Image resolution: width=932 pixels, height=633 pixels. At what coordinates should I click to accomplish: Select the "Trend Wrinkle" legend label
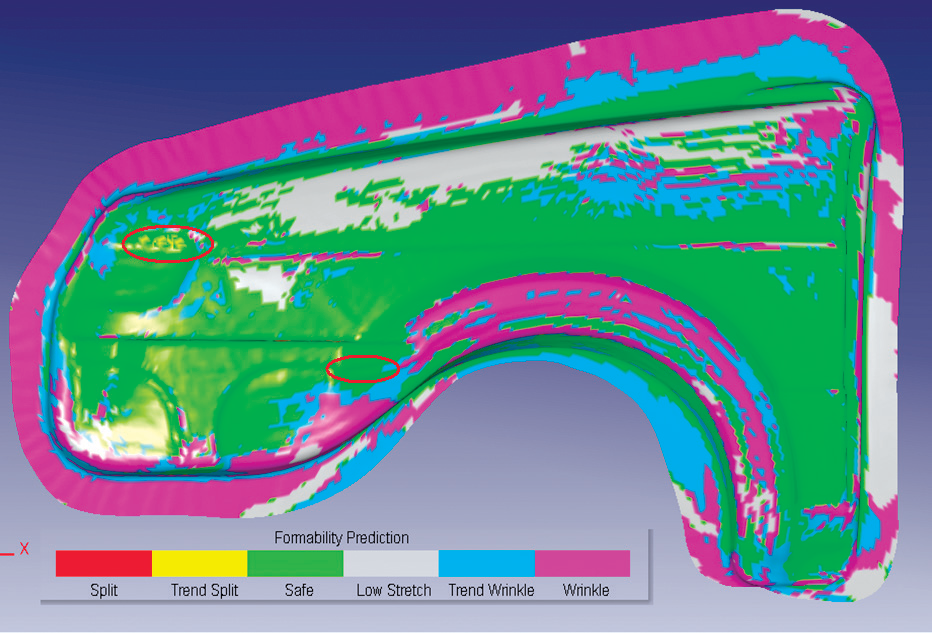coord(490,591)
